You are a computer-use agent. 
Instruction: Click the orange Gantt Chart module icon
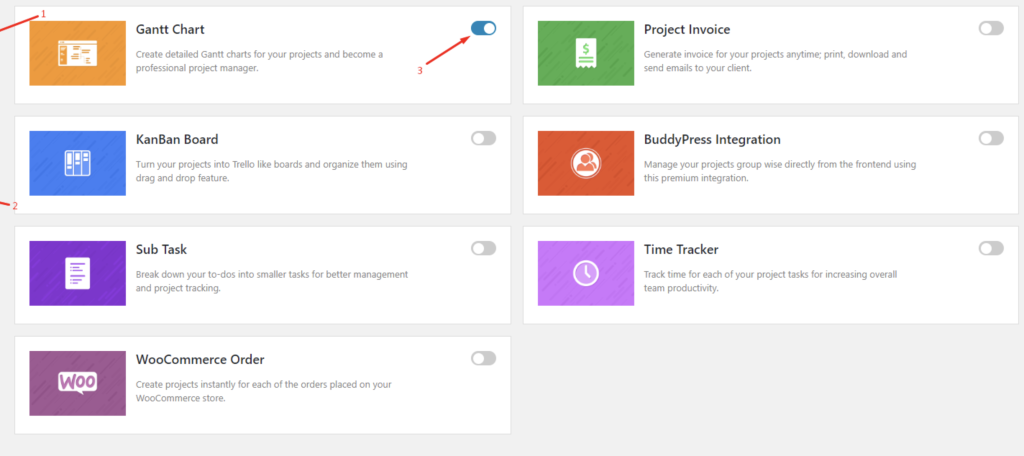(x=78, y=53)
